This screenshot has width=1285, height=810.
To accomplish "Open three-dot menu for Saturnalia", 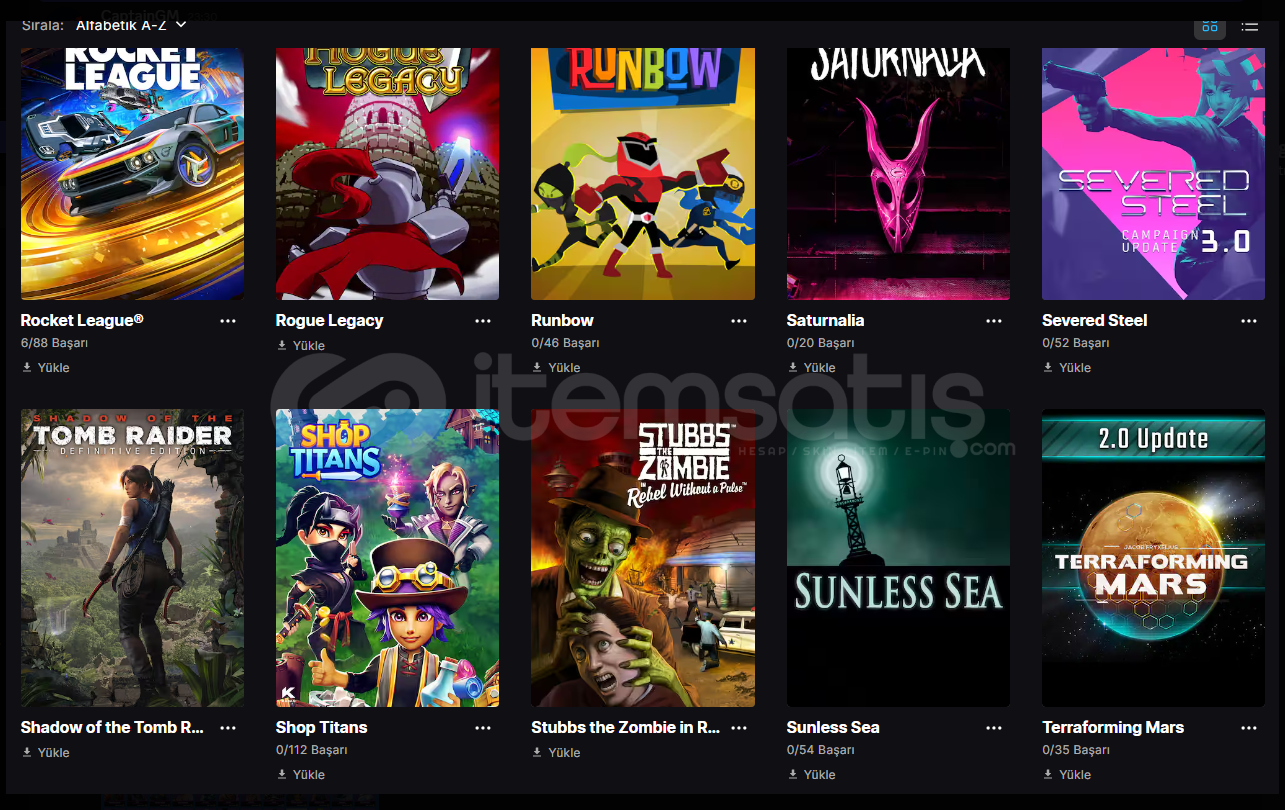I will click(994, 321).
